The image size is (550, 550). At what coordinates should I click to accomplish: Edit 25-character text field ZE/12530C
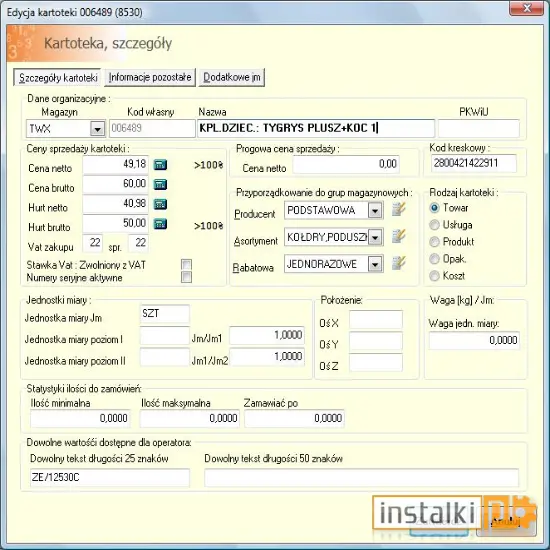pyautogui.click(x=110, y=478)
